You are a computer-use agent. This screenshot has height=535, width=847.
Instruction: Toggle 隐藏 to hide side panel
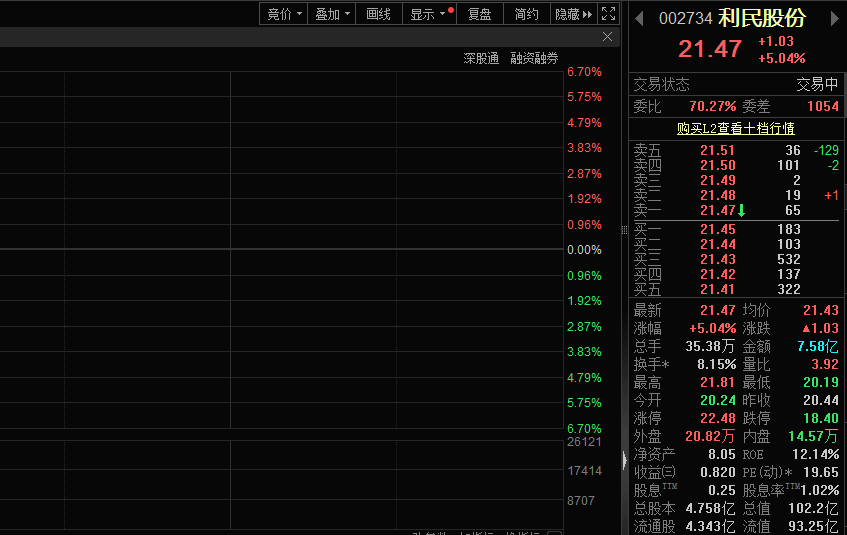(x=567, y=14)
